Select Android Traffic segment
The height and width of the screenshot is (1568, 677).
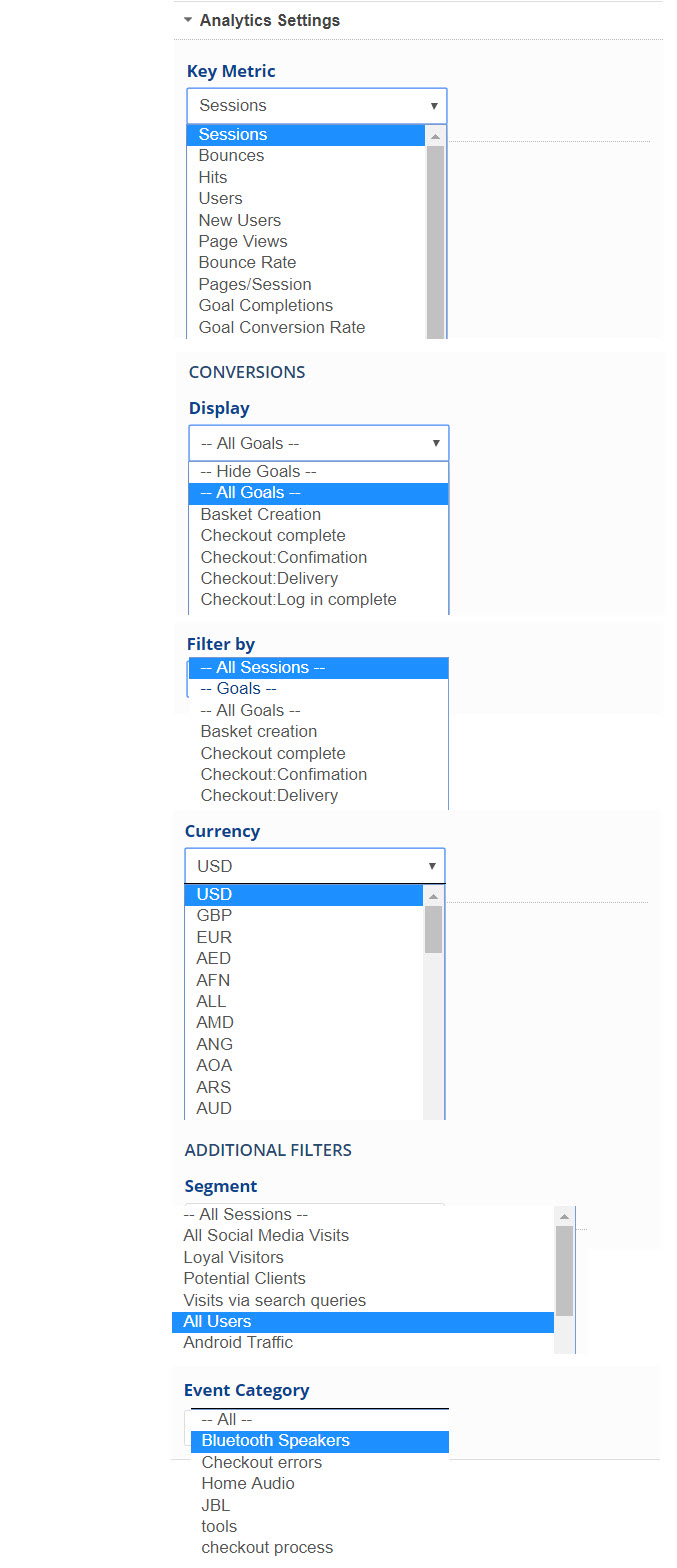238,1343
